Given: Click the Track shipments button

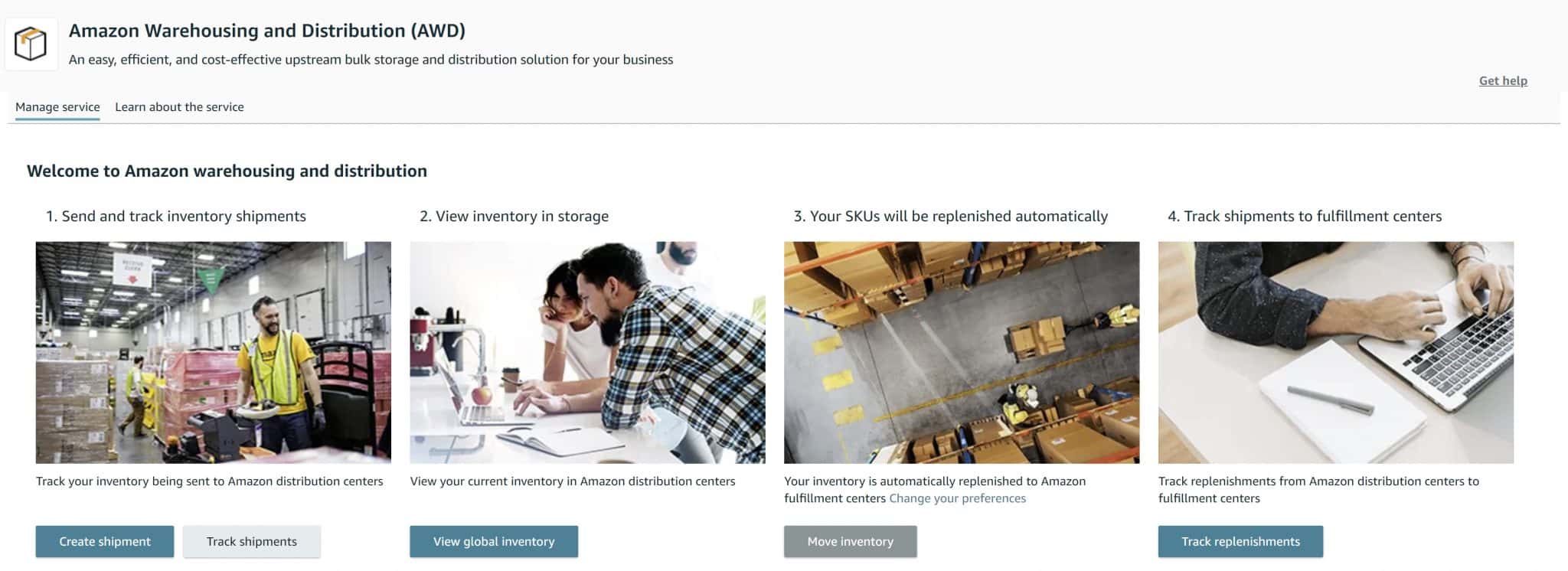Looking at the screenshot, I should 251,541.
